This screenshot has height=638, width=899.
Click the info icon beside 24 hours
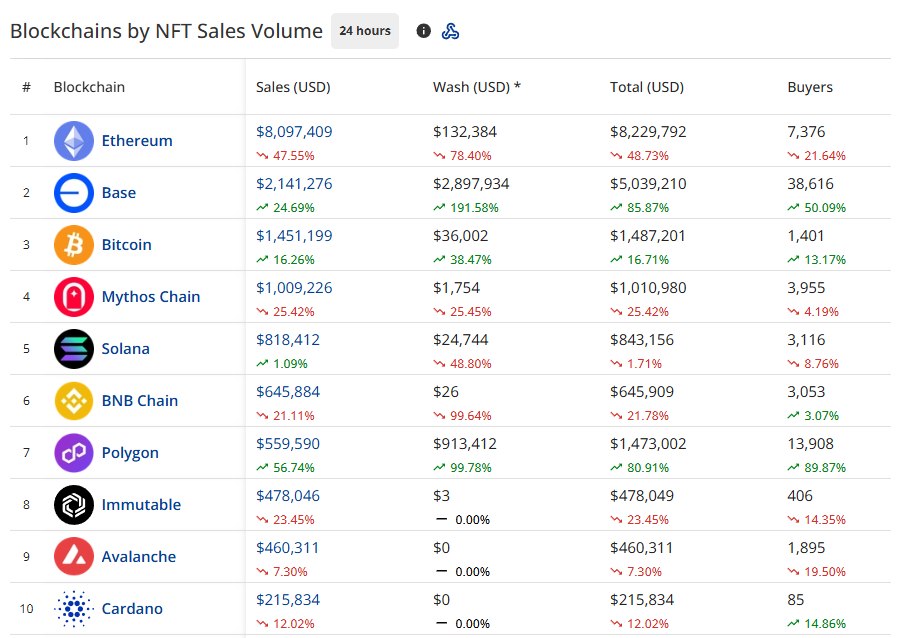pyautogui.click(x=423, y=31)
